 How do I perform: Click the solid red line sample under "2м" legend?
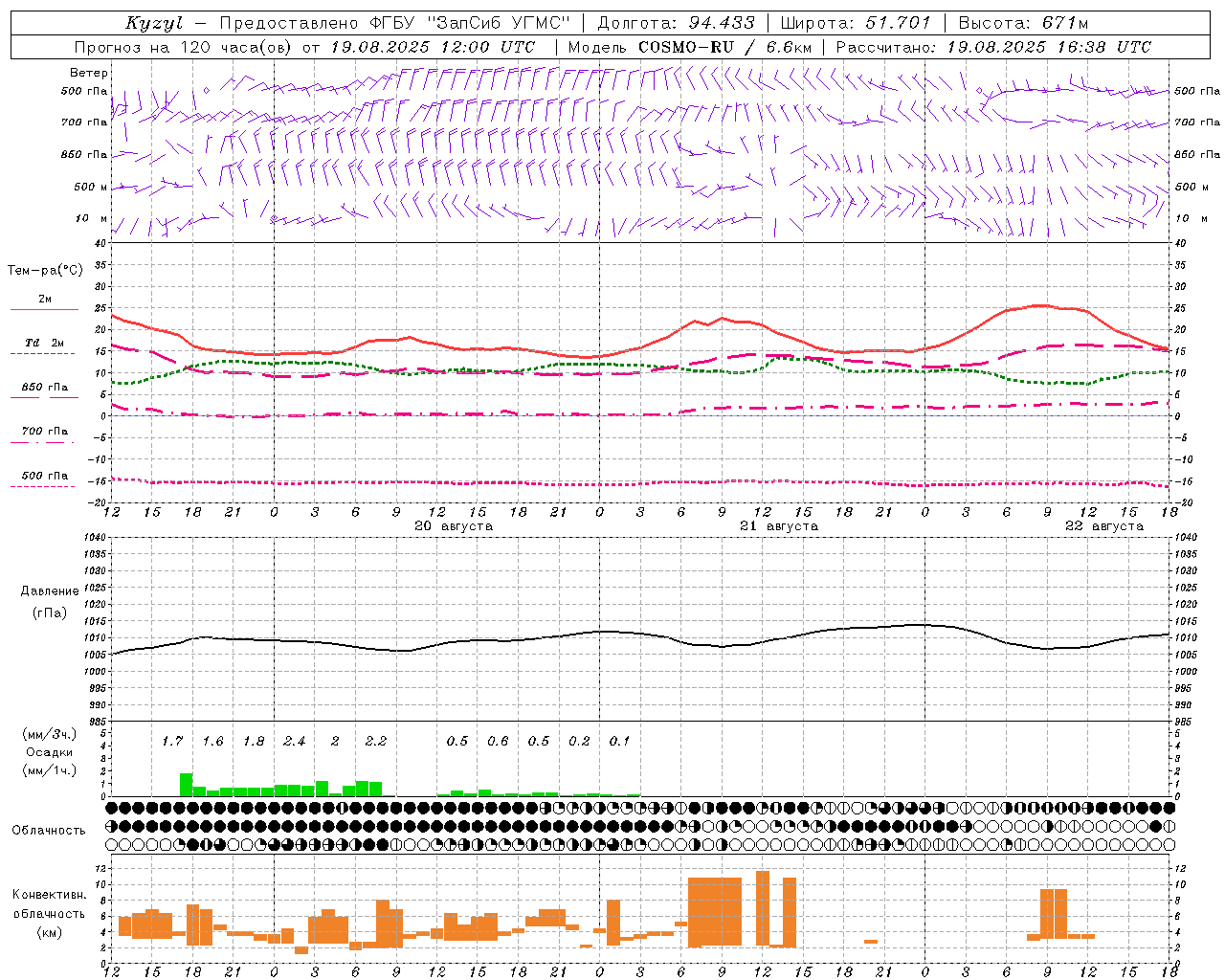click(44, 309)
